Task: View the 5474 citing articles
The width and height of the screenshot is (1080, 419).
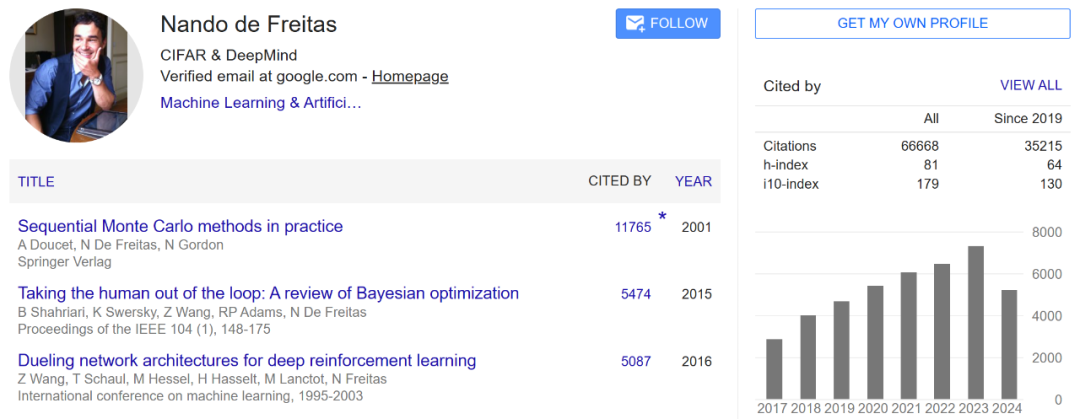Action: coord(635,294)
